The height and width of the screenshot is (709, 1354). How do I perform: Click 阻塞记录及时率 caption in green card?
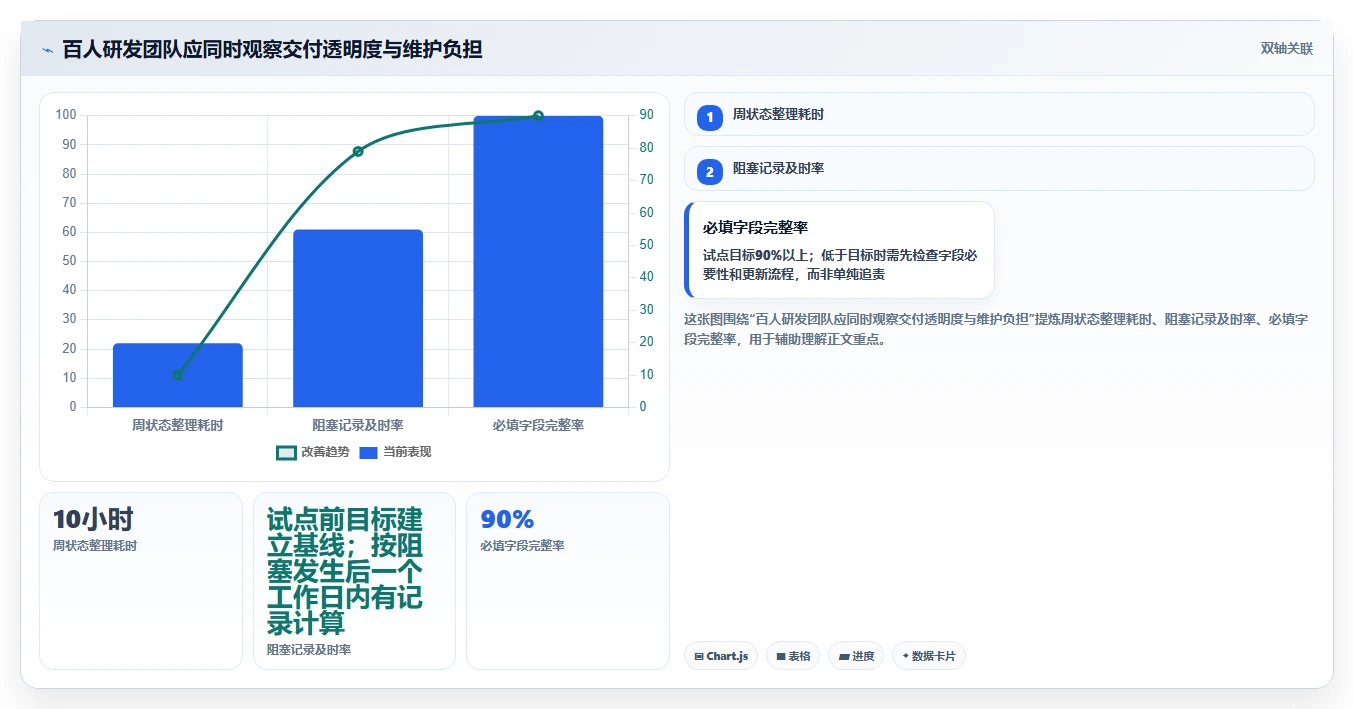(309, 650)
